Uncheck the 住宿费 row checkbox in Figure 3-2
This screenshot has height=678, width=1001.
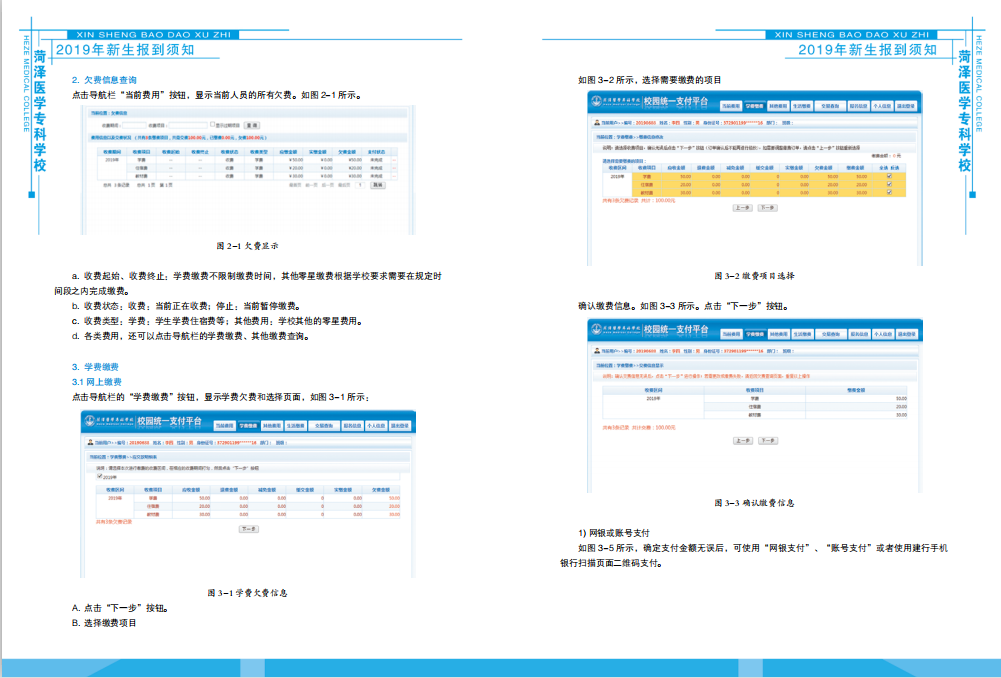pos(889,184)
